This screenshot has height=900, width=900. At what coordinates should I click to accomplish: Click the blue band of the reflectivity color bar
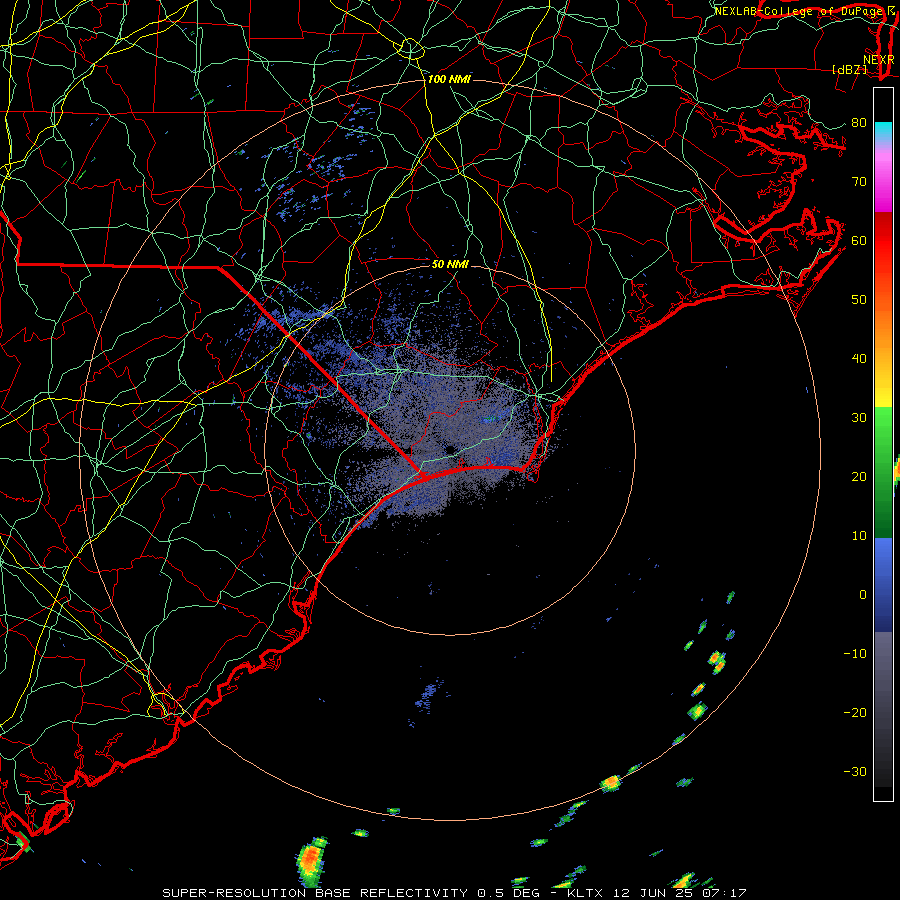point(883,585)
